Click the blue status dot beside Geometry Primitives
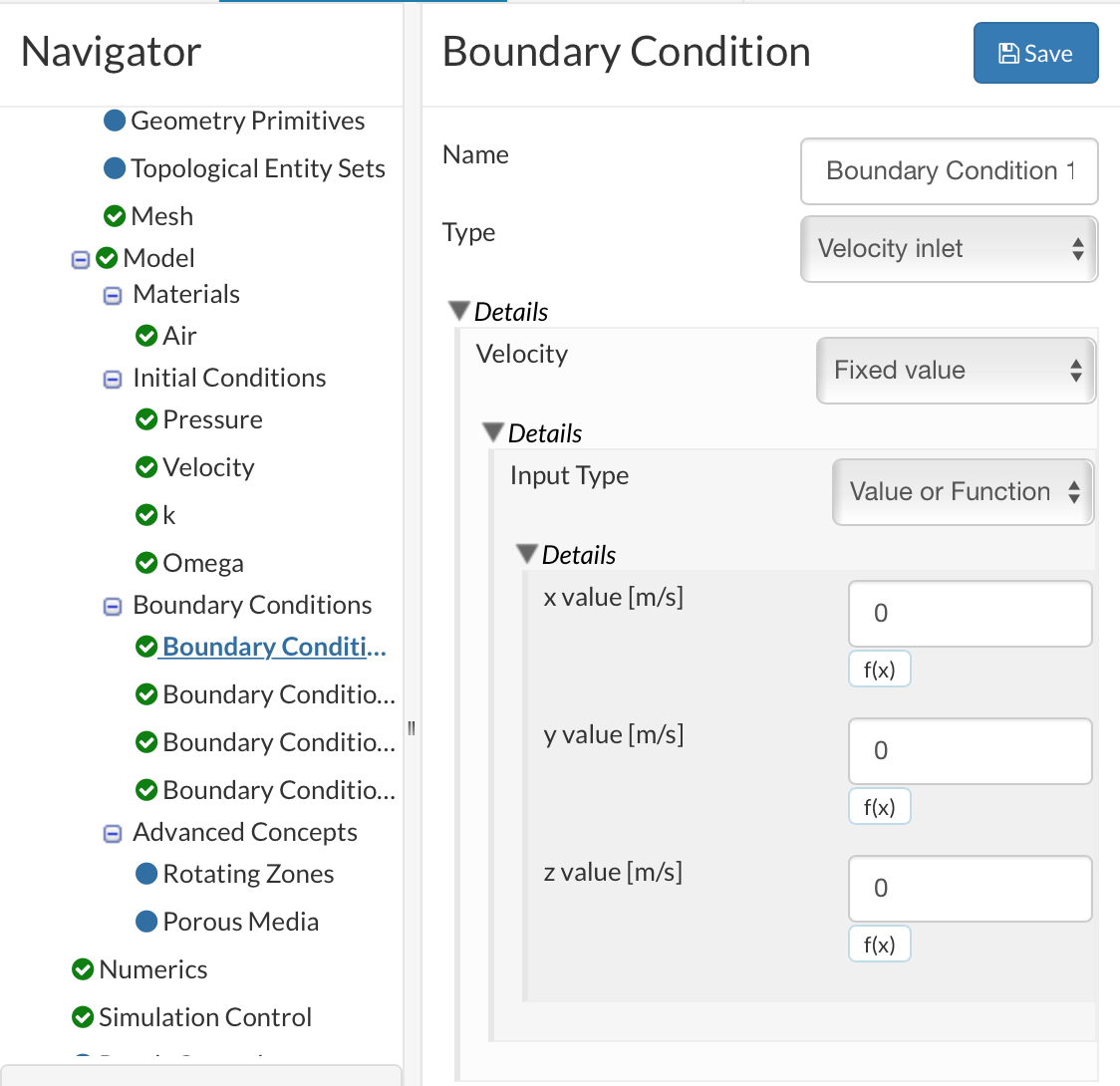 [x=115, y=121]
